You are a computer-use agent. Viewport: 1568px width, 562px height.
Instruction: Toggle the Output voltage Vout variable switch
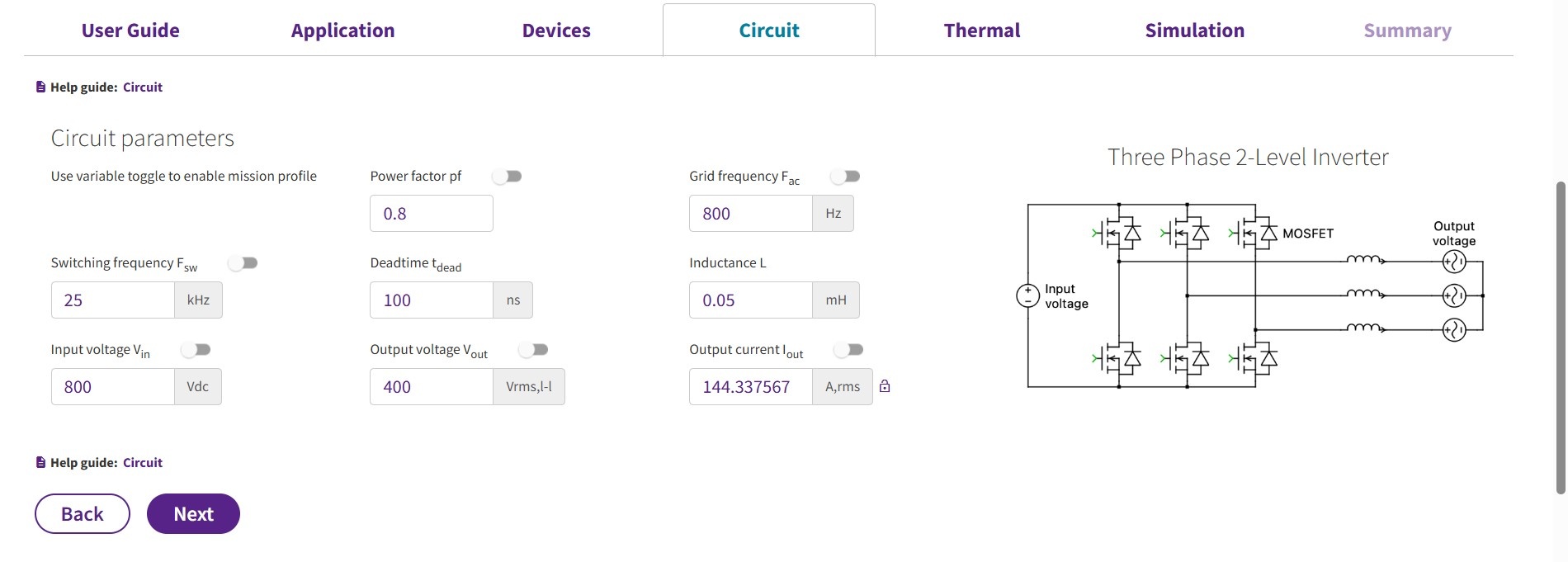[534, 350]
